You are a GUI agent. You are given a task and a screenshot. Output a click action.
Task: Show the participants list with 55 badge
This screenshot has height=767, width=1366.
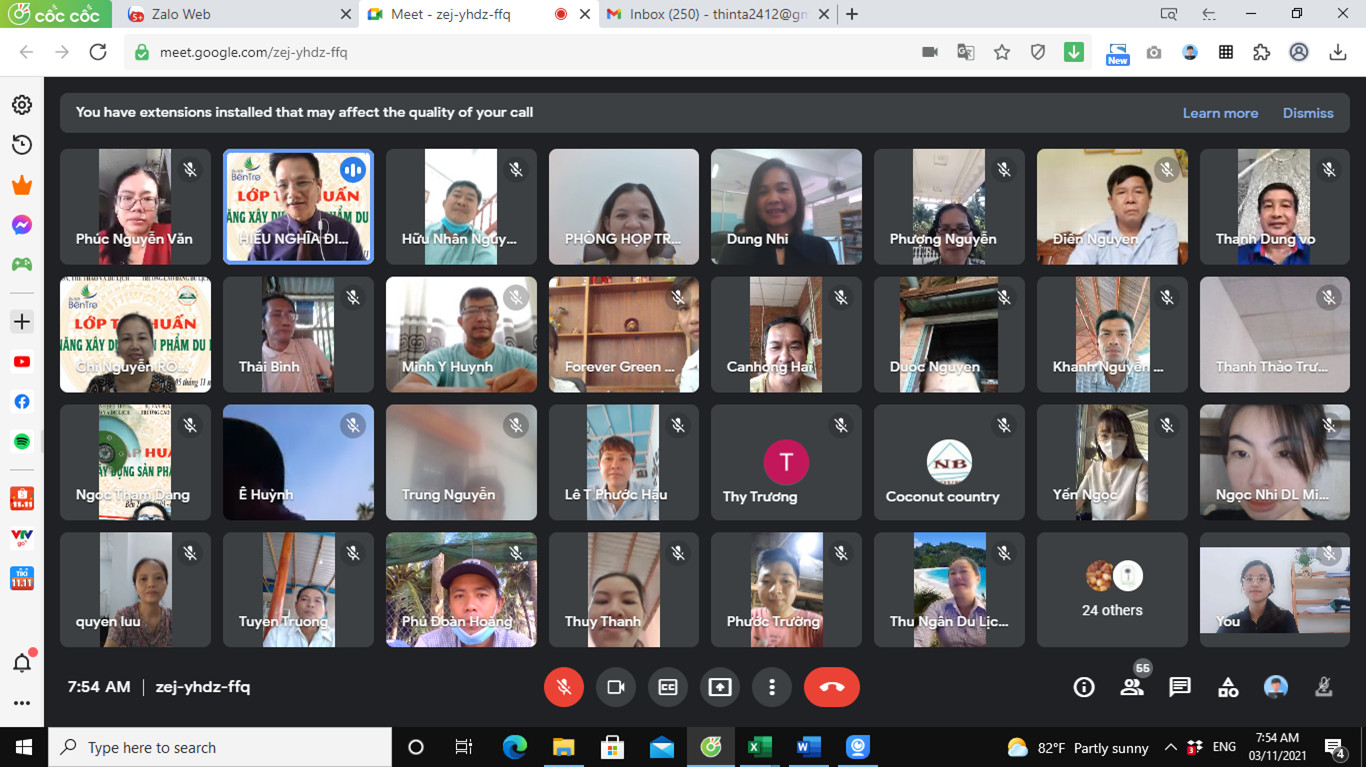1132,687
